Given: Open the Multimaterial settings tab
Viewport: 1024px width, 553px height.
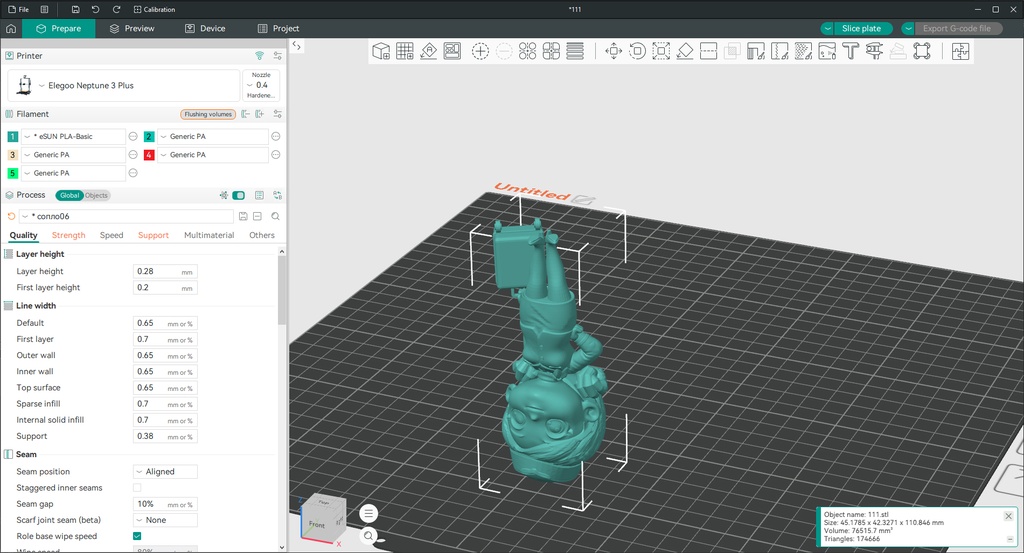Looking at the screenshot, I should (209, 235).
